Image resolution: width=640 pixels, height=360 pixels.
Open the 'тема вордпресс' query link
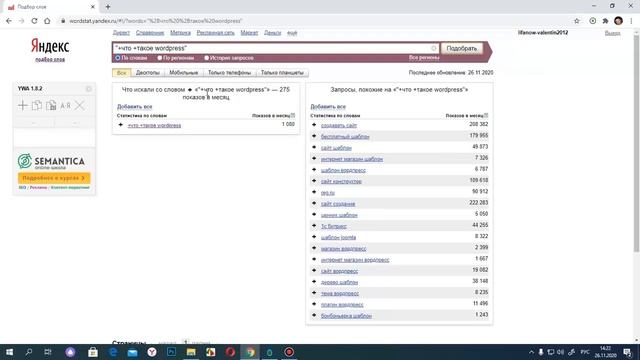(340, 293)
